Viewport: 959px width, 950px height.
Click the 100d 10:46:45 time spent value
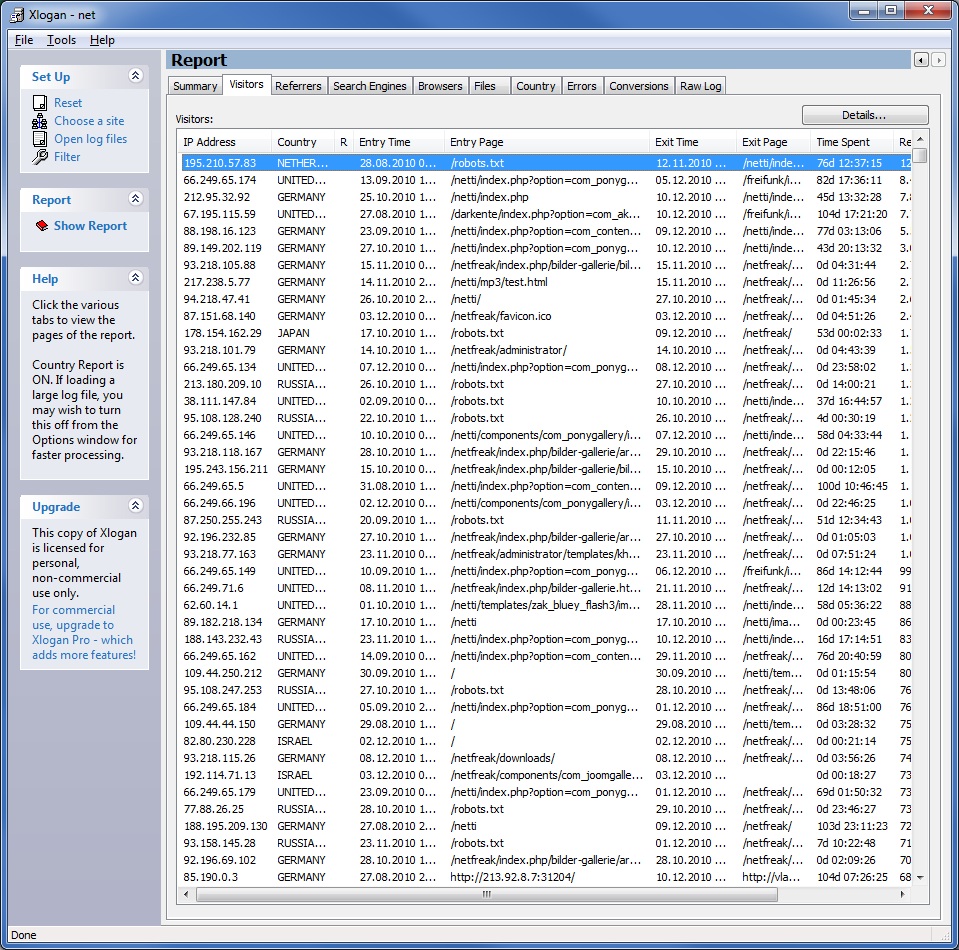pos(852,486)
